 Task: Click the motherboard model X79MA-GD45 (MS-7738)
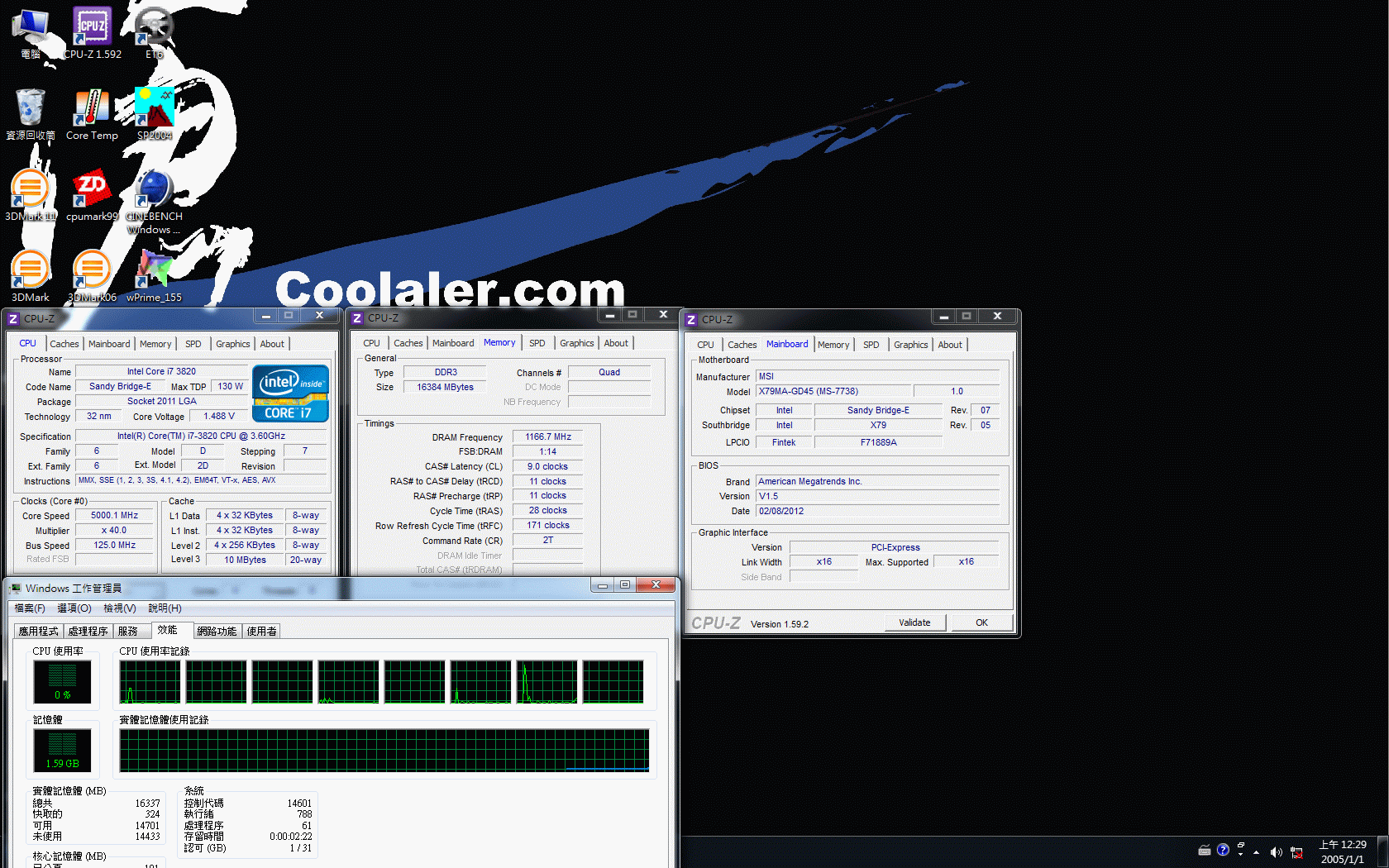tap(834, 391)
